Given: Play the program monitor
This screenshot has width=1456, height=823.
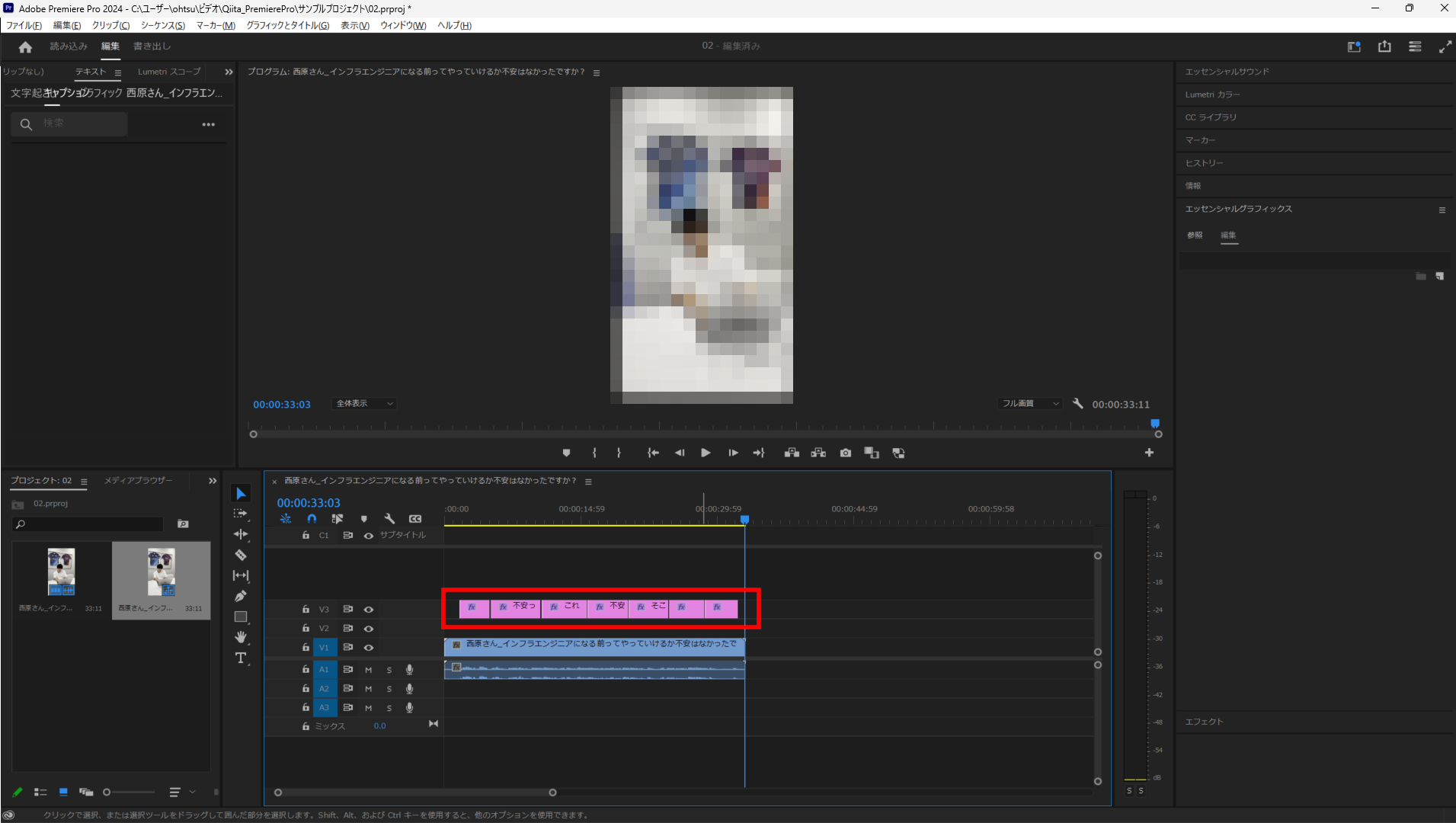Looking at the screenshot, I should (706, 453).
